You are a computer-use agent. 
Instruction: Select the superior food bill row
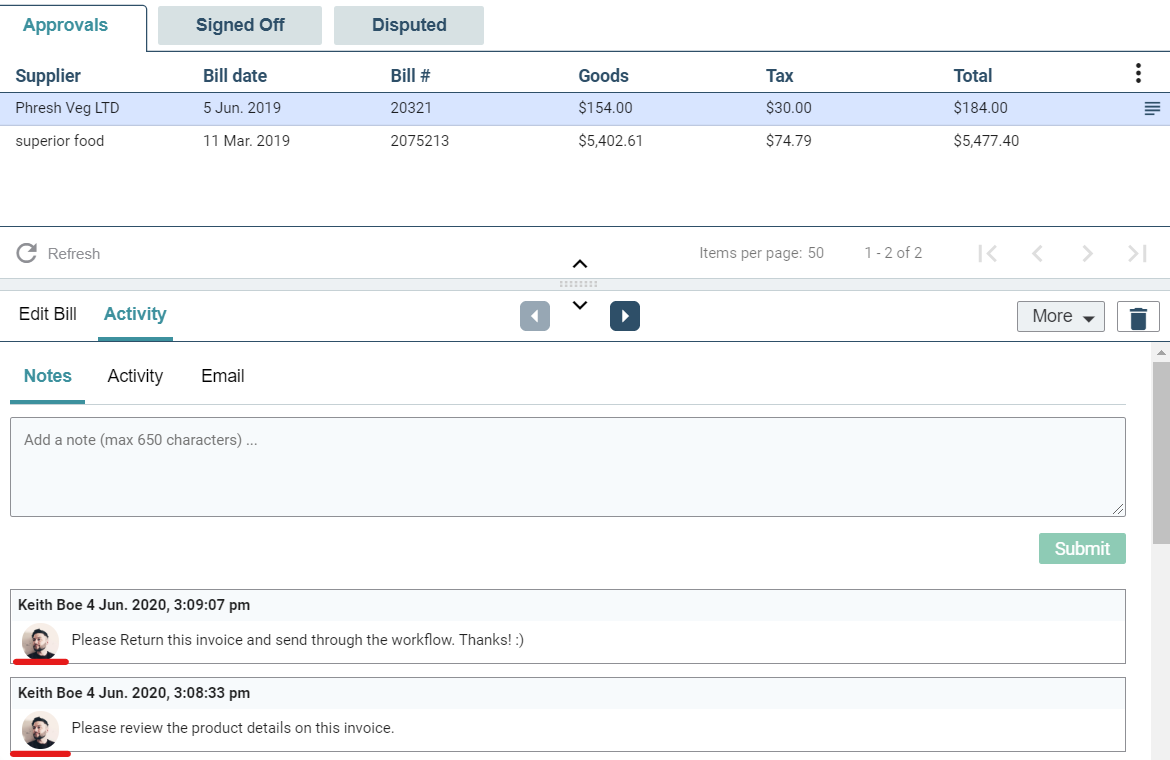585,141
